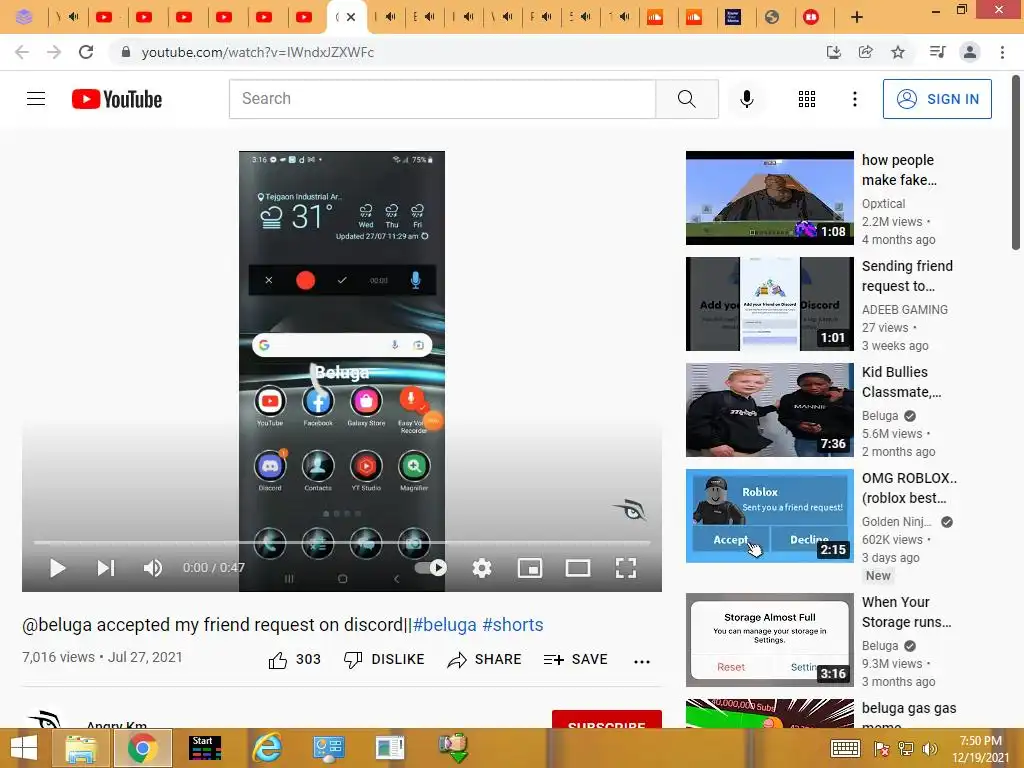Open 'beluga gas gas' video title
The width and height of the screenshot is (1024, 768).
click(909, 714)
